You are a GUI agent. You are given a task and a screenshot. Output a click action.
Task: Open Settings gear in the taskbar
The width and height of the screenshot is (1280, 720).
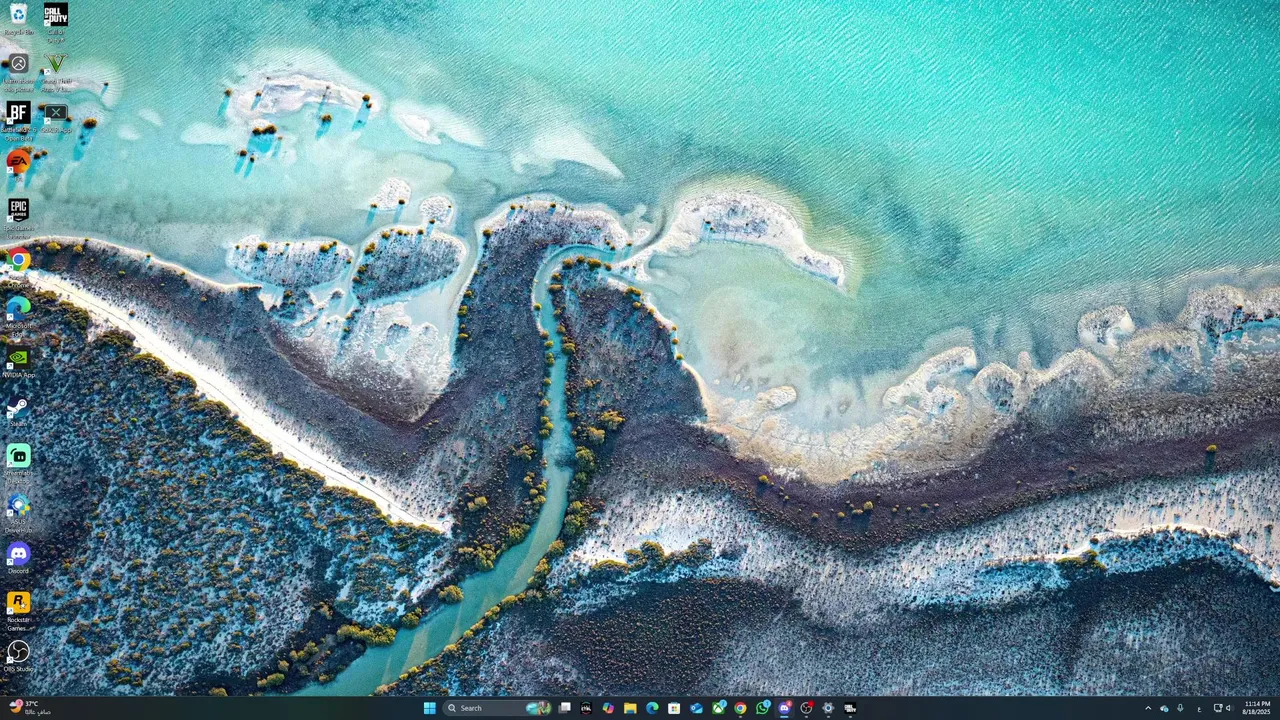click(x=828, y=708)
